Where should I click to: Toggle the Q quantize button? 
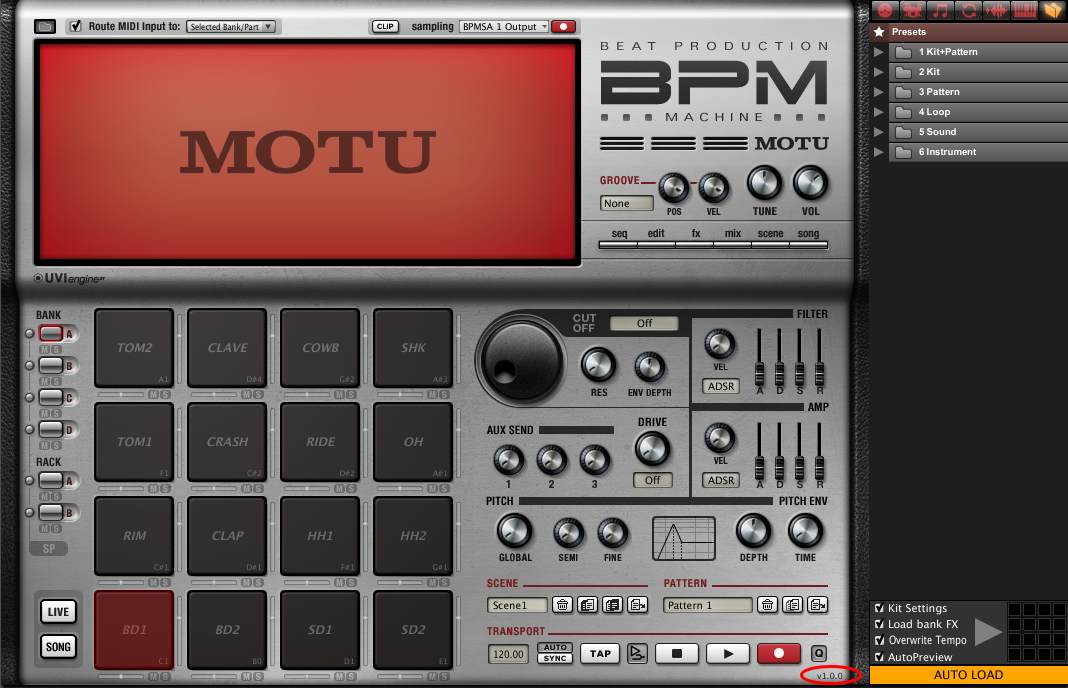[x=819, y=654]
